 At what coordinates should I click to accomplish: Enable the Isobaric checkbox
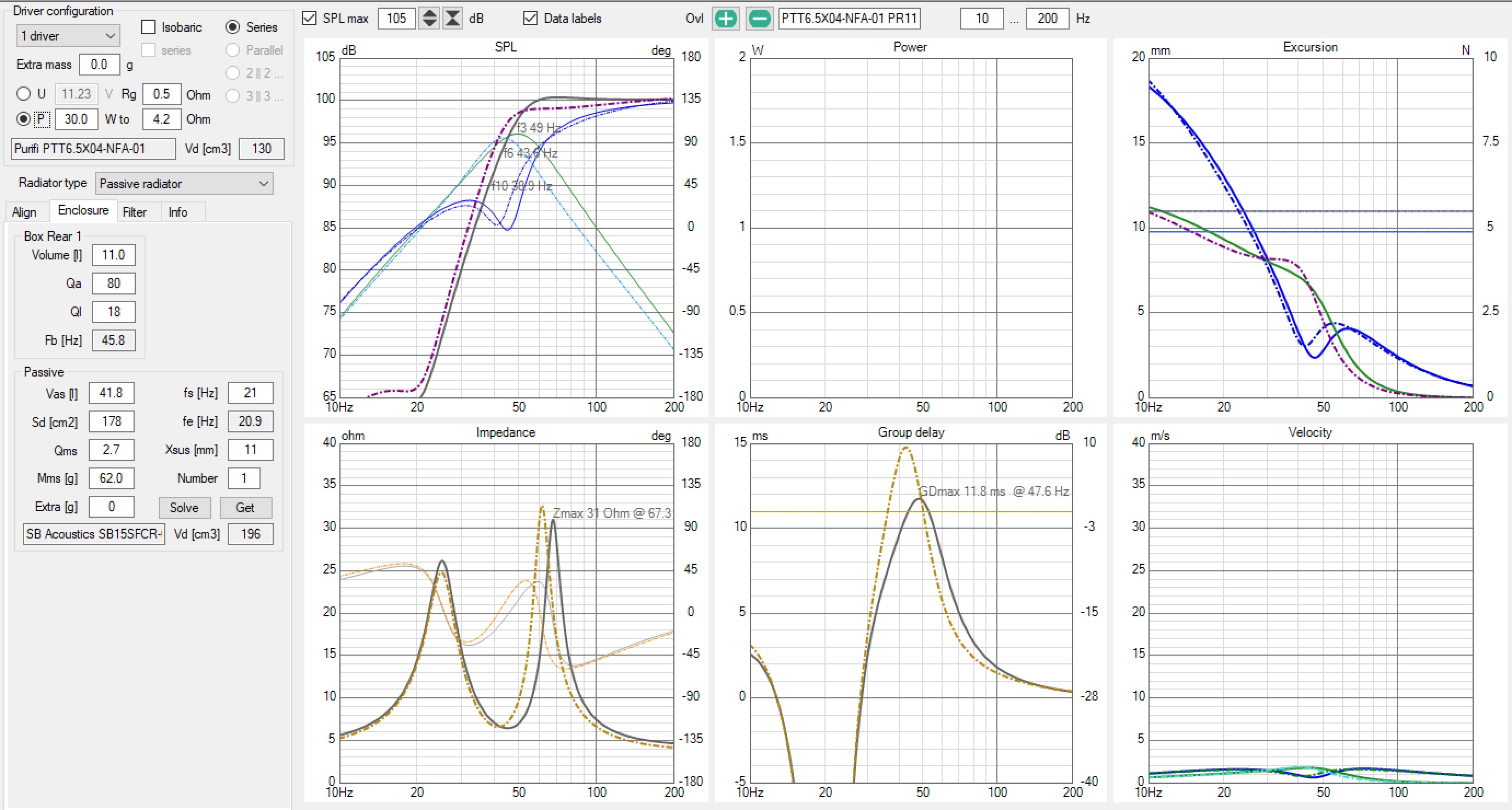pos(148,27)
